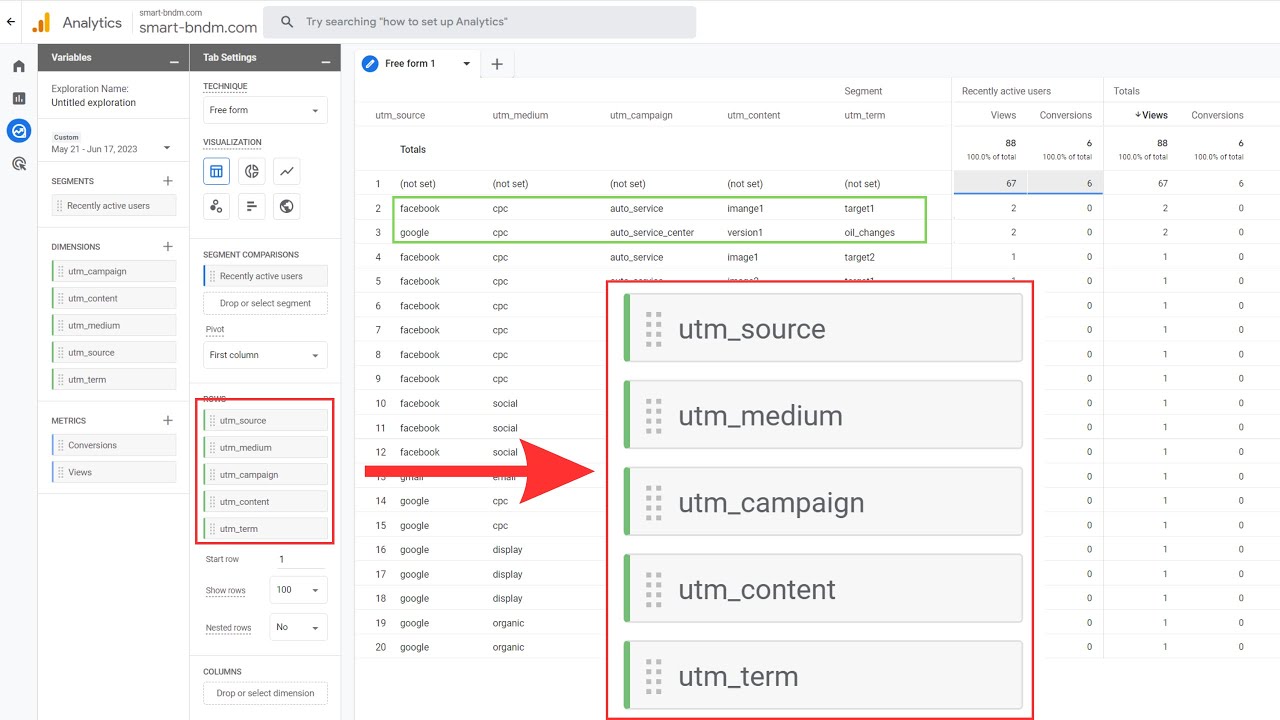Click the Google Analytics logo

point(41,22)
